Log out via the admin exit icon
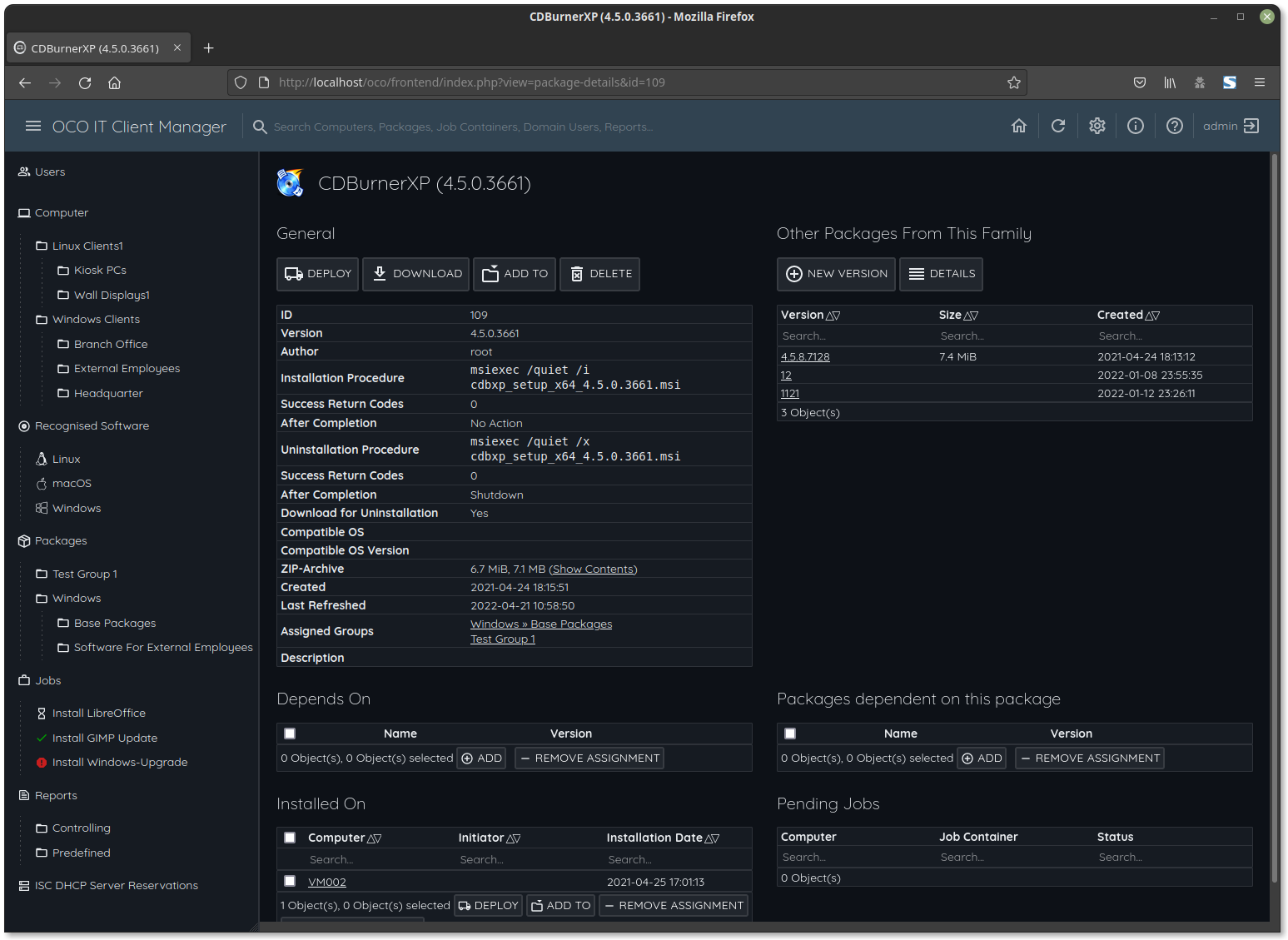This screenshot has width=1288, height=940. 1251,126
